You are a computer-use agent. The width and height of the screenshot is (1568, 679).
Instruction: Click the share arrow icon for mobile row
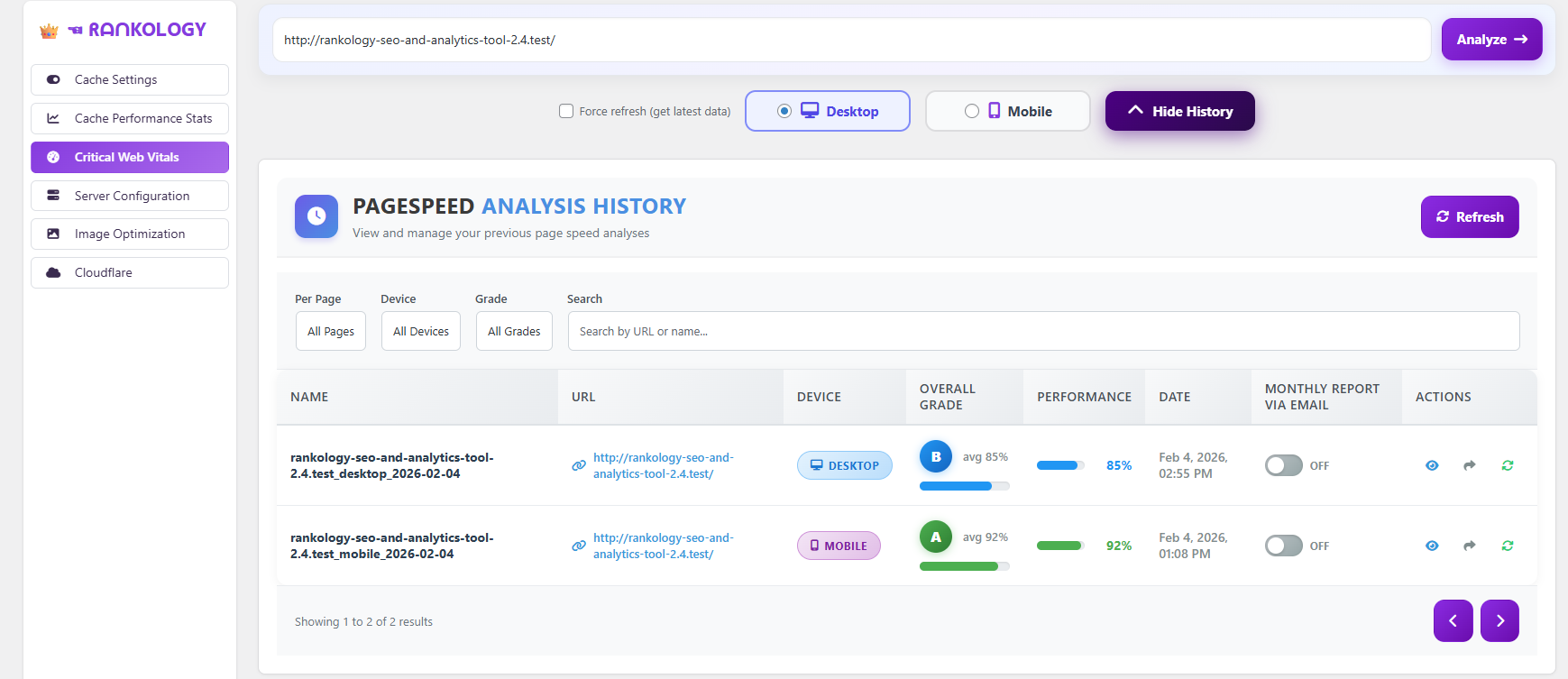(x=1470, y=546)
